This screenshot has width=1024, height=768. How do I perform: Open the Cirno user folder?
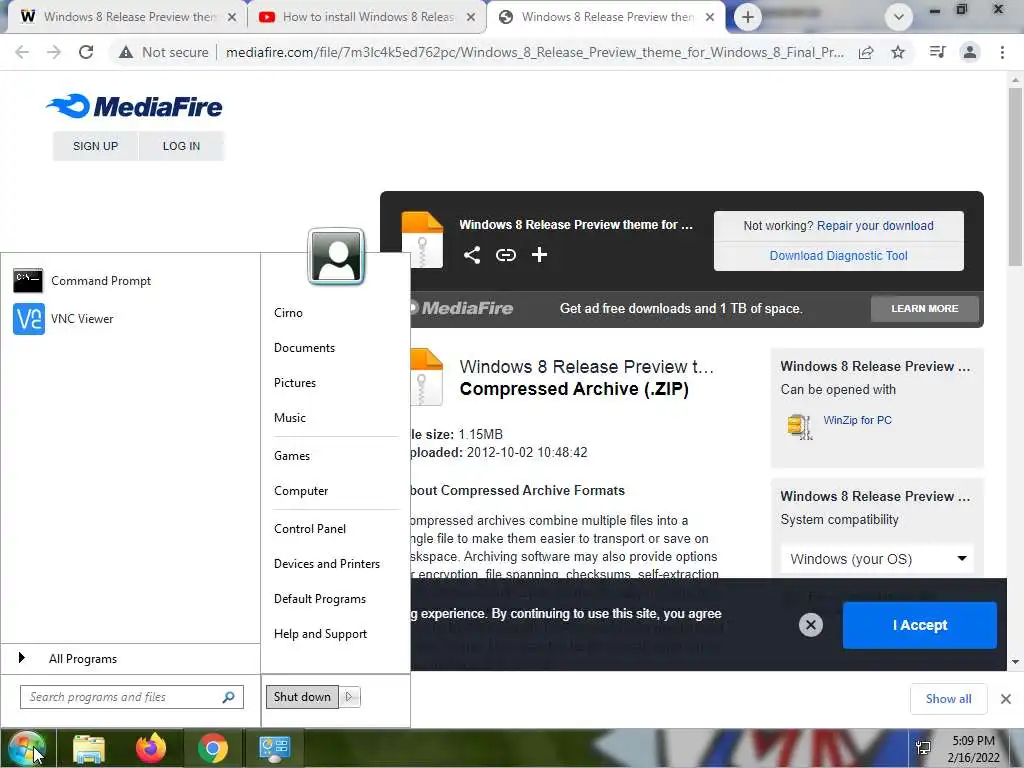[x=288, y=313]
